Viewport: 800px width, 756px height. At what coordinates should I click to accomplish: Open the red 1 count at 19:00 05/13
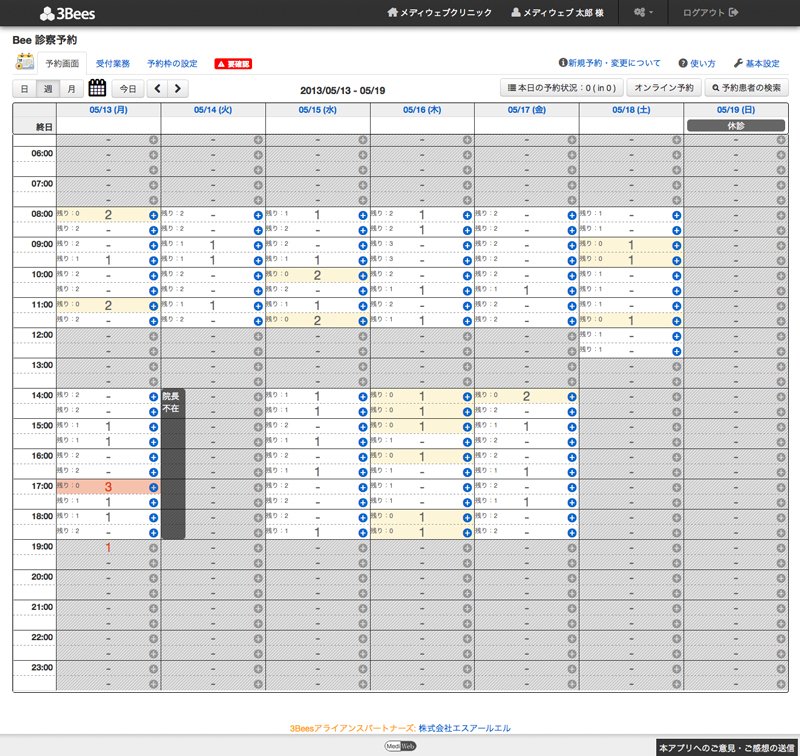(108, 547)
